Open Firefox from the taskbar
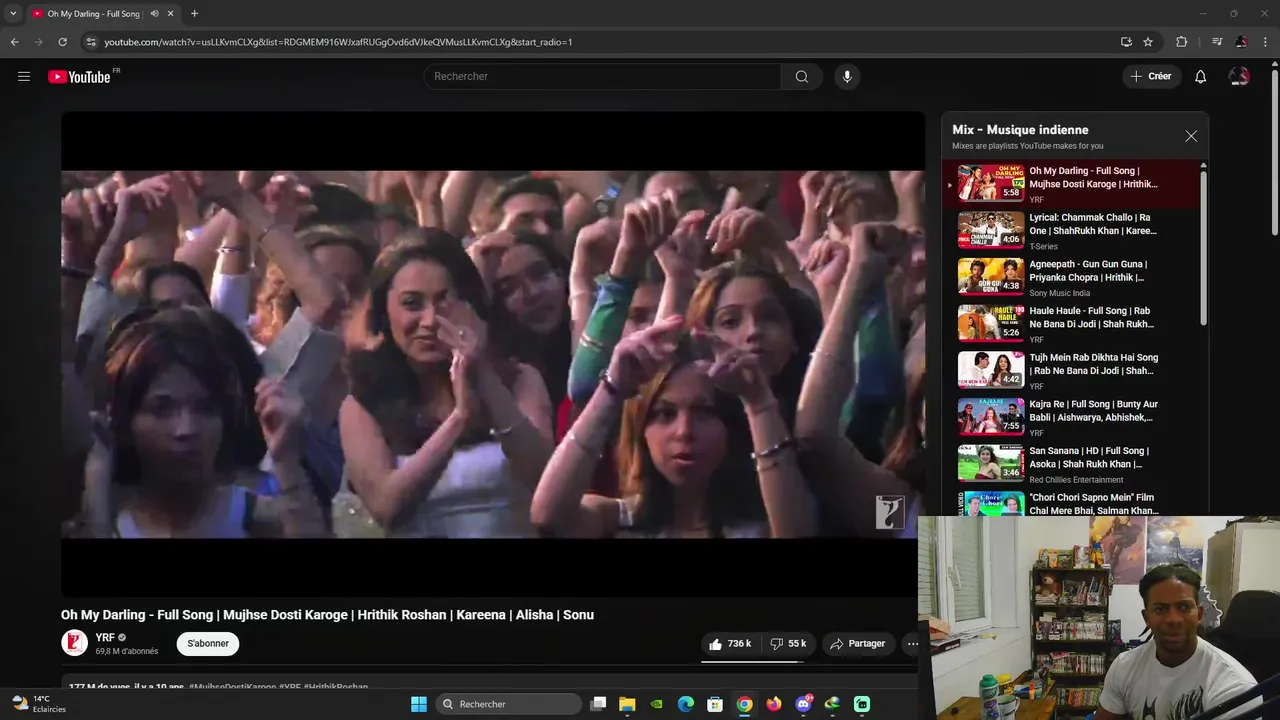The height and width of the screenshot is (720, 1280). (x=774, y=704)
